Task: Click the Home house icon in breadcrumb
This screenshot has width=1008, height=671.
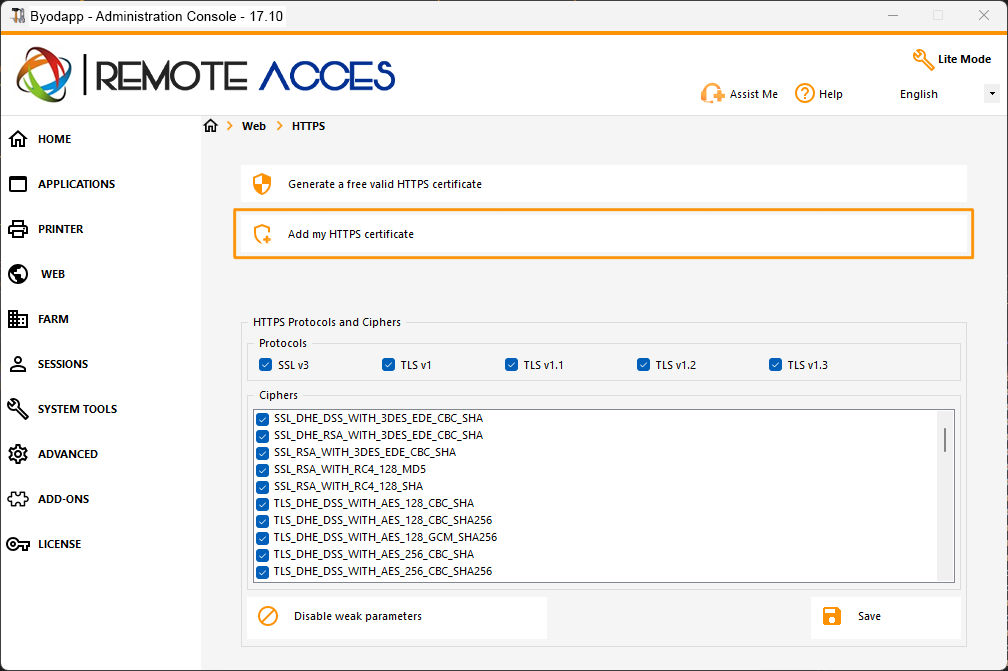Action: pyautogui.click(x=210, y=126)
